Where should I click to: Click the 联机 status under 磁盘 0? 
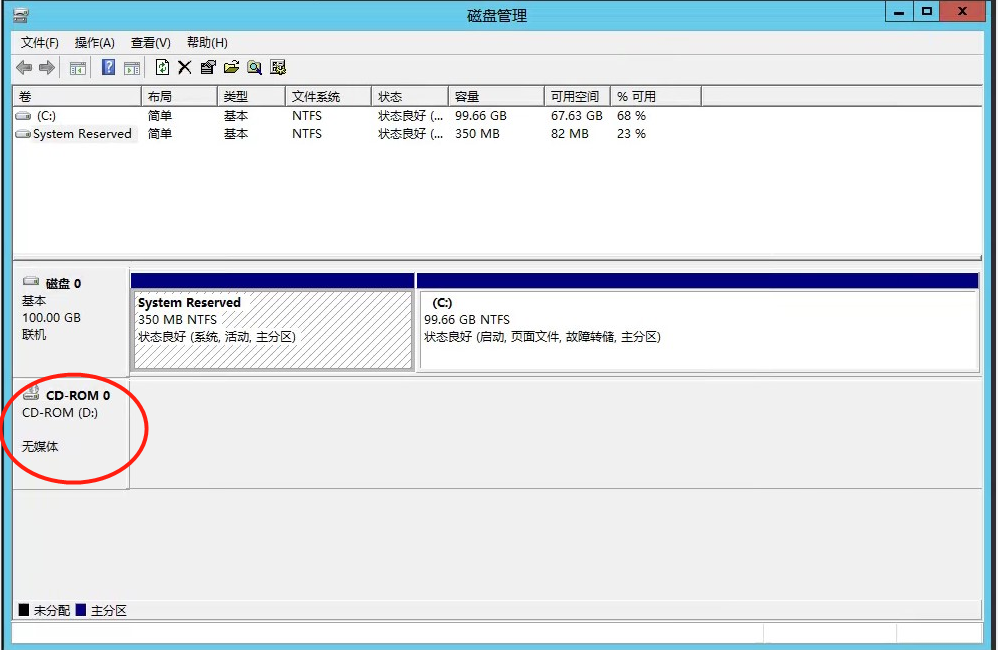[34, 335]
